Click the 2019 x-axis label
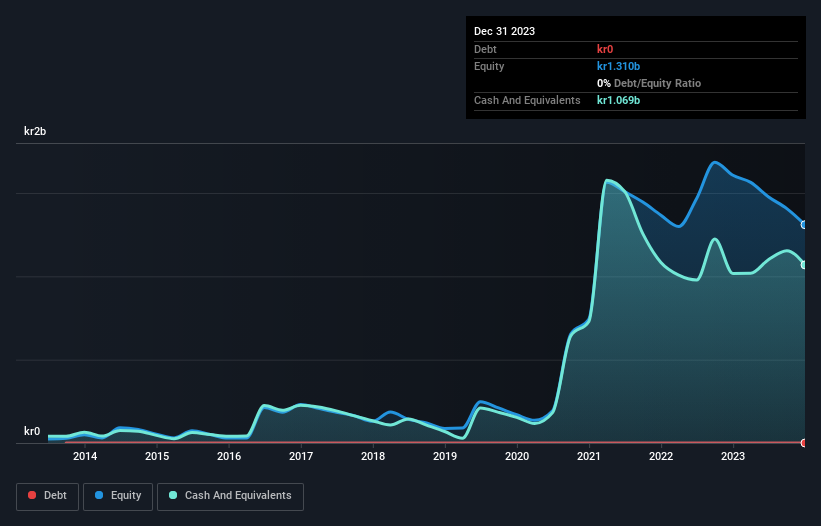821x526 pixels. [x=445, y=456]
